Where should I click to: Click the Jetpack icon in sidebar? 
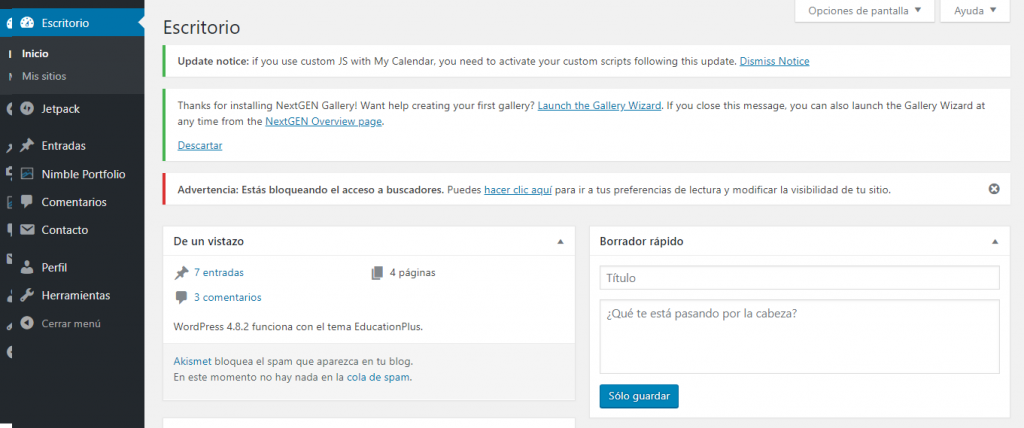[x=28, y=108]
